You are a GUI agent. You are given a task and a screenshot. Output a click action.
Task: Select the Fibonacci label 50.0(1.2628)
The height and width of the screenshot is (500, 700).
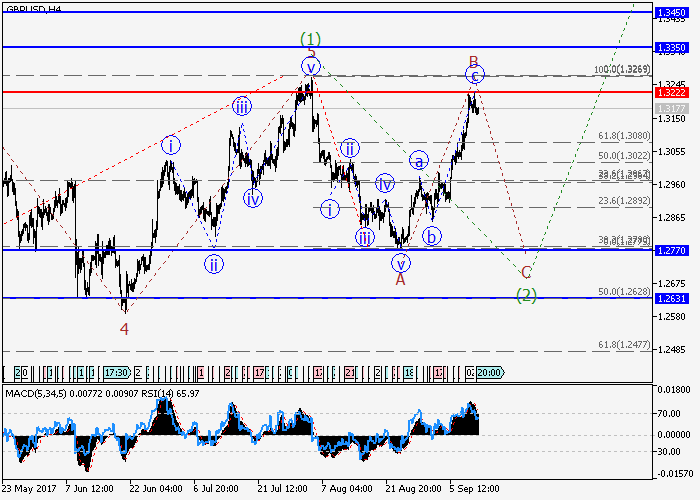tap(624, 292)
